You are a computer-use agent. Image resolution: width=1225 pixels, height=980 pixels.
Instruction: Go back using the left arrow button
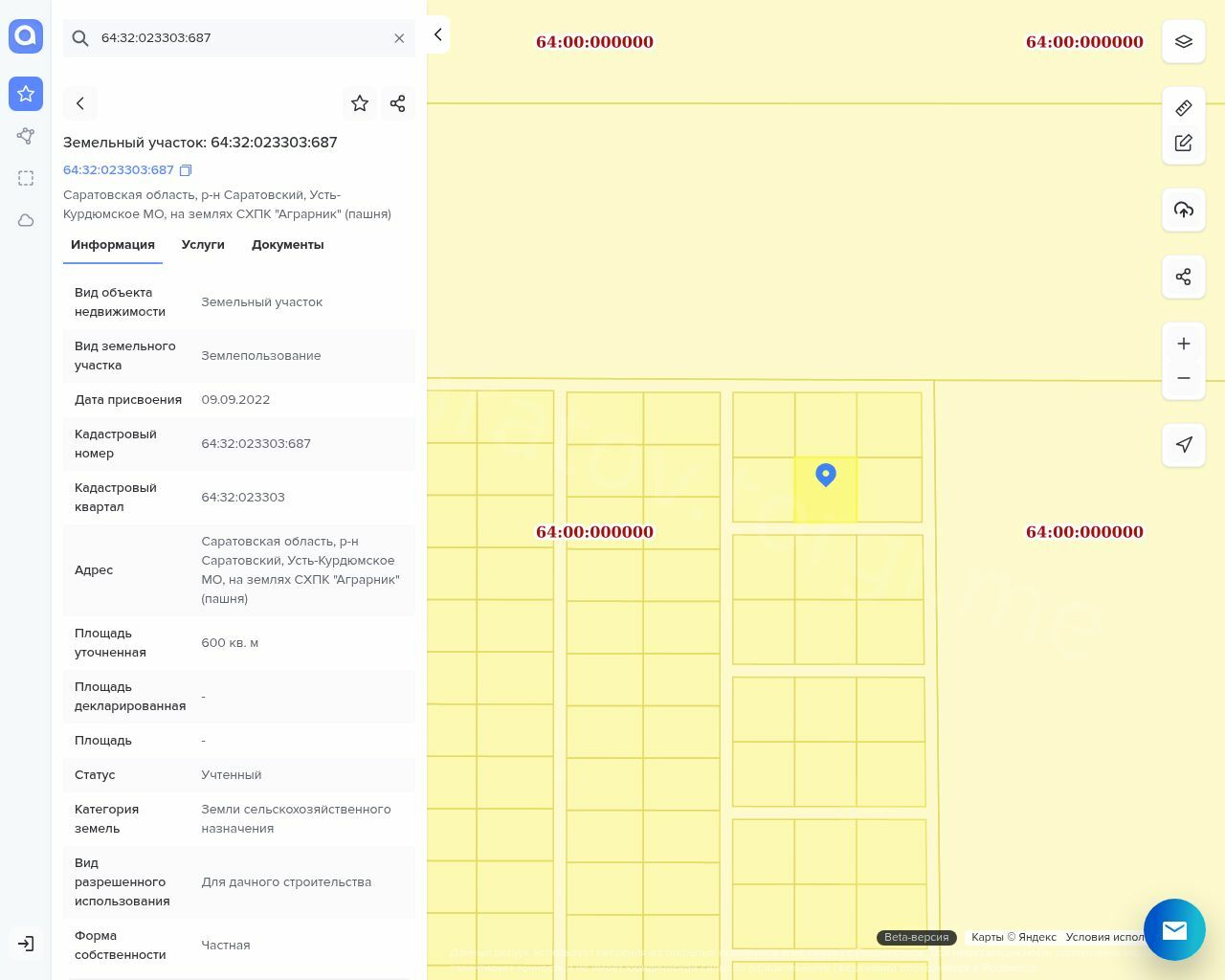(80, 103)
